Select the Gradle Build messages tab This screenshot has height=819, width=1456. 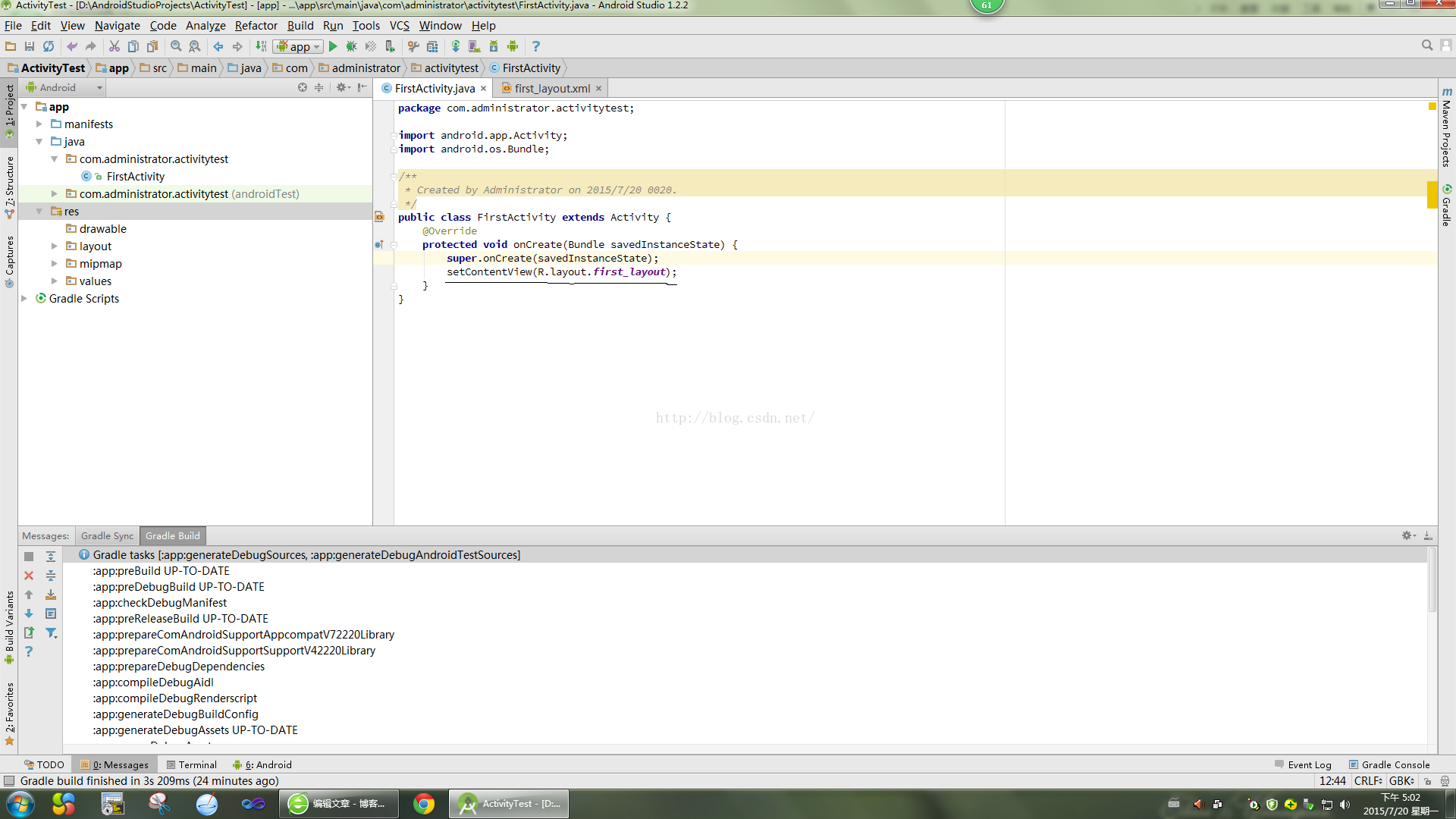click(172, 536)
